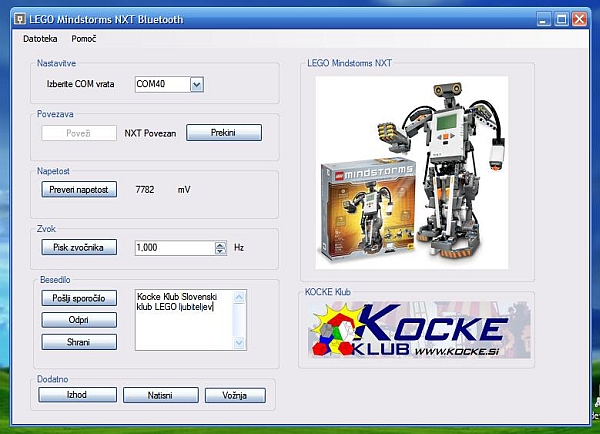This screenshot has height=434, width=600.
Task: Disconnect using the Prekini button
Action: [x=224, y=132]
